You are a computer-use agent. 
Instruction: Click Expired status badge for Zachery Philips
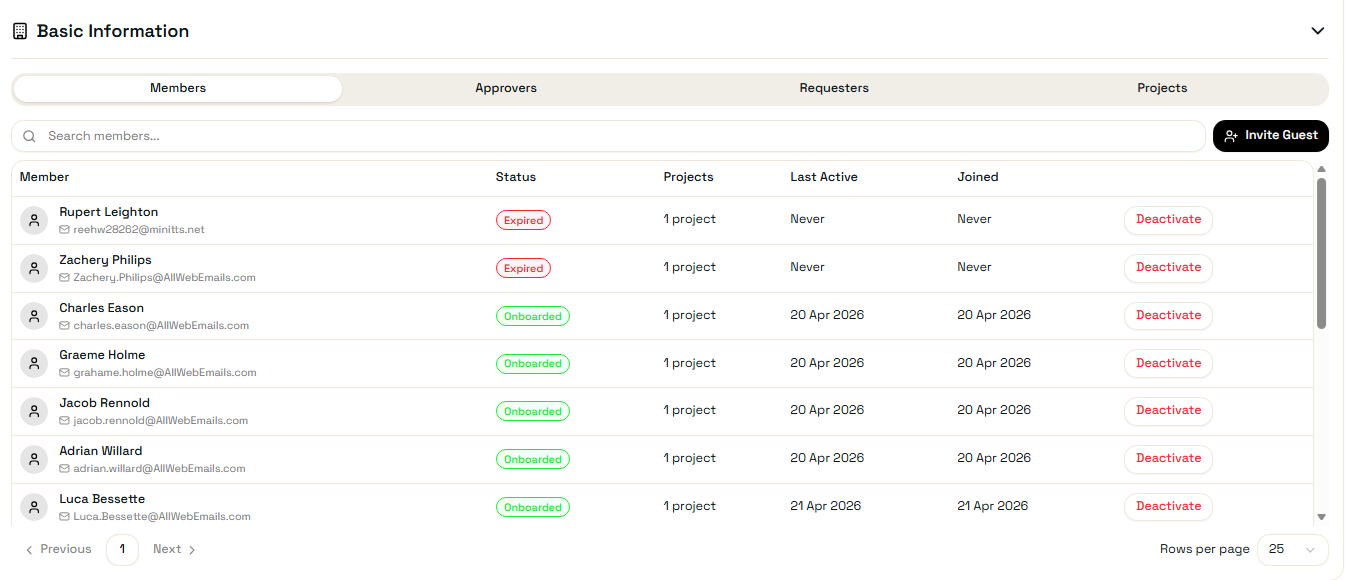[x=523, y=268]
